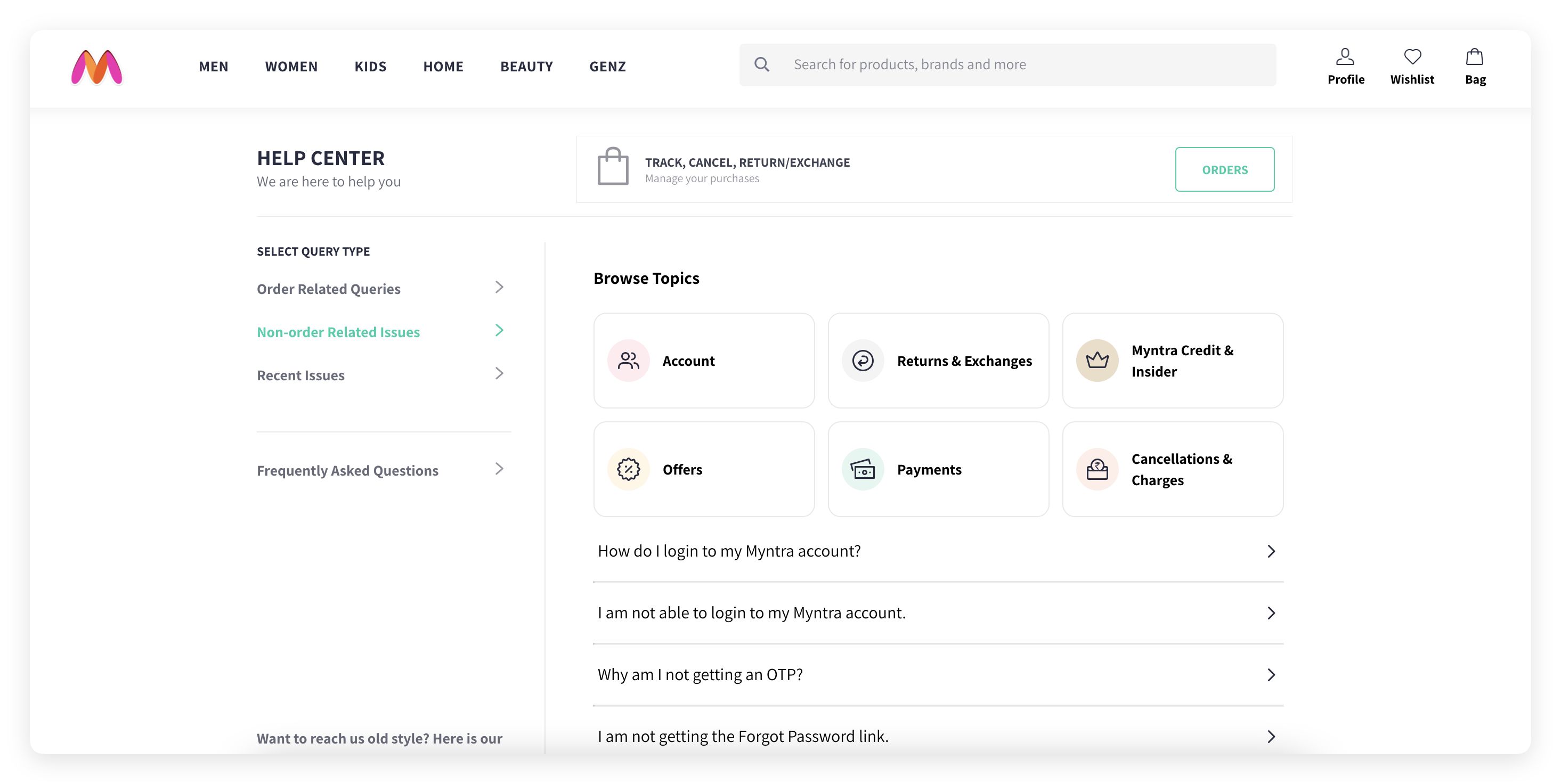
Task: Expand 'How do I login' question arrow
Action: click(x=1271, y=551)
